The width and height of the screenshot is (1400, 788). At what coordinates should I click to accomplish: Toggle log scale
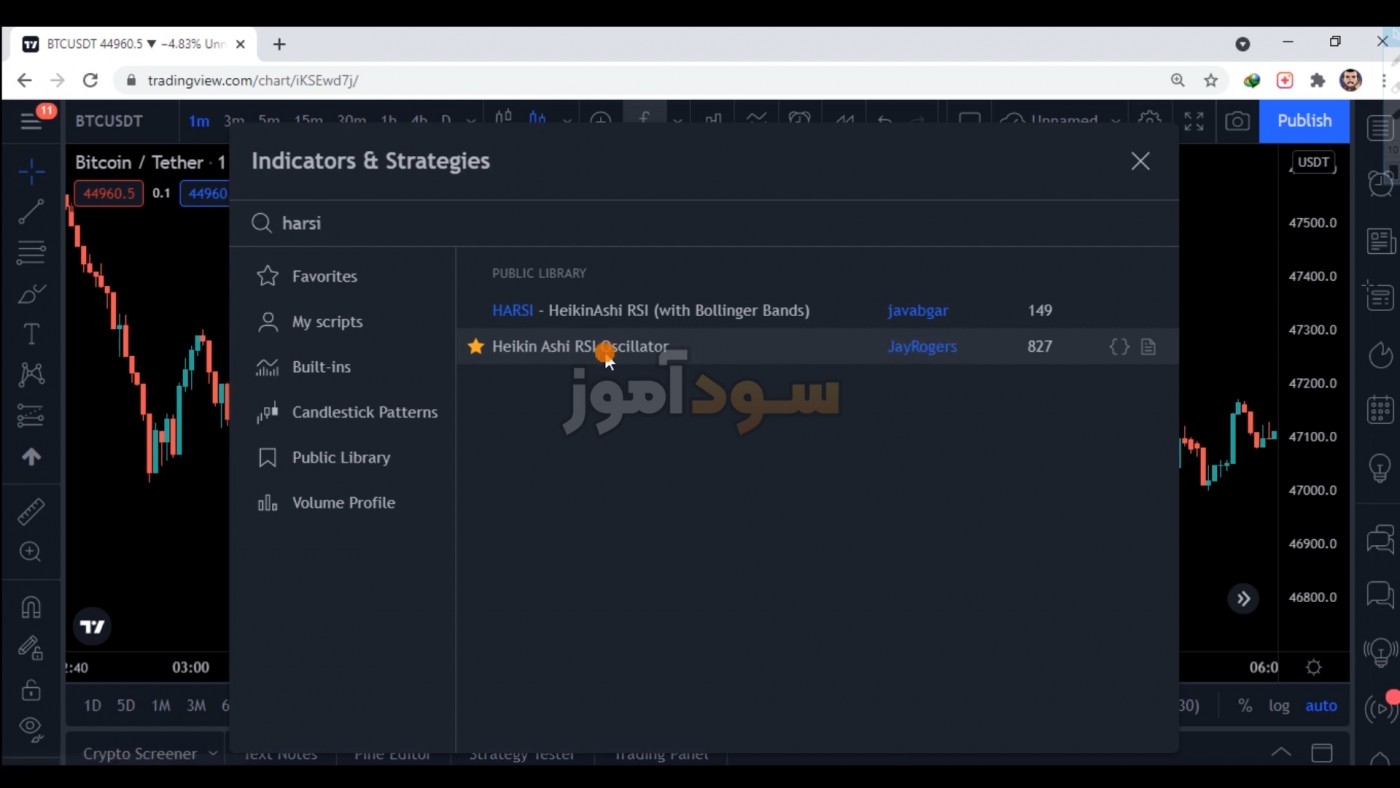(x=1279, y=706)
